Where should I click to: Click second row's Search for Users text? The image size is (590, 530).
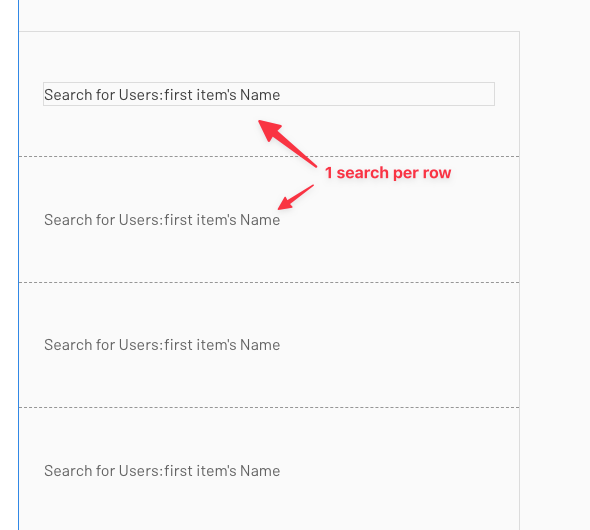click(162, 220)
